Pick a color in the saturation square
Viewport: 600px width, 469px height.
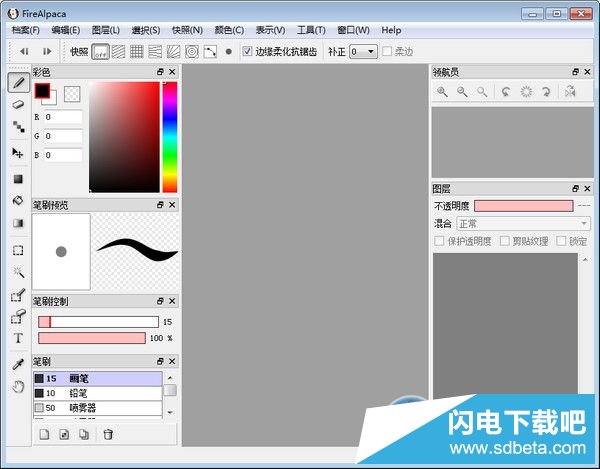point(124,137)
